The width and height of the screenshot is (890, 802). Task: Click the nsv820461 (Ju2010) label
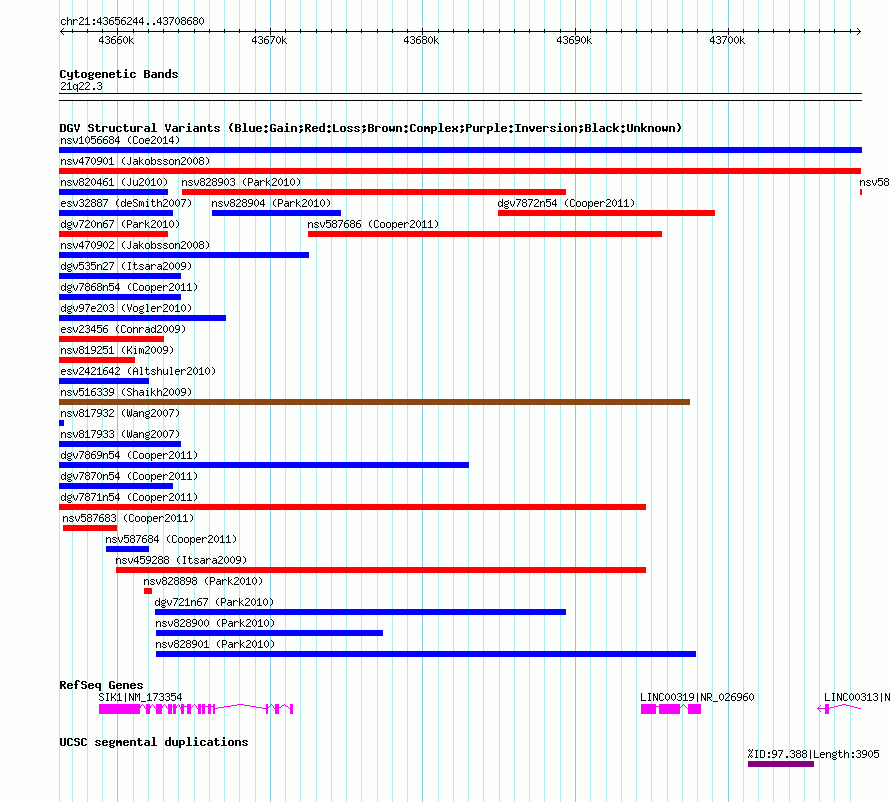click(114, 182)
